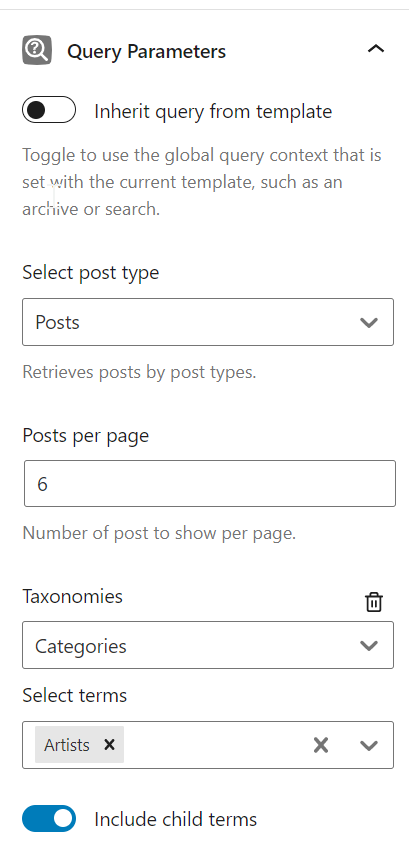This screenshot has width=409, height=854.
Task: Click inside the Select terms search area
Action: 215,745
